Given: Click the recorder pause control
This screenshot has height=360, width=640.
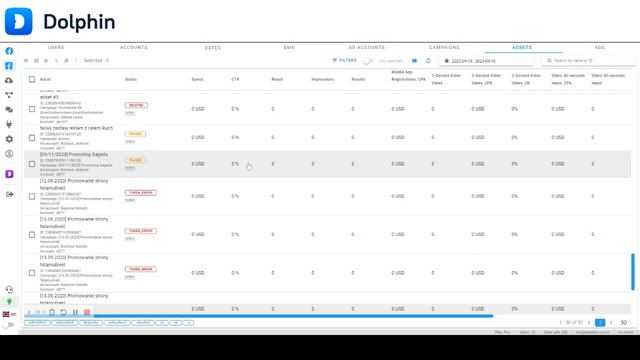Looking at the screenshot, I should coord(75,312).
